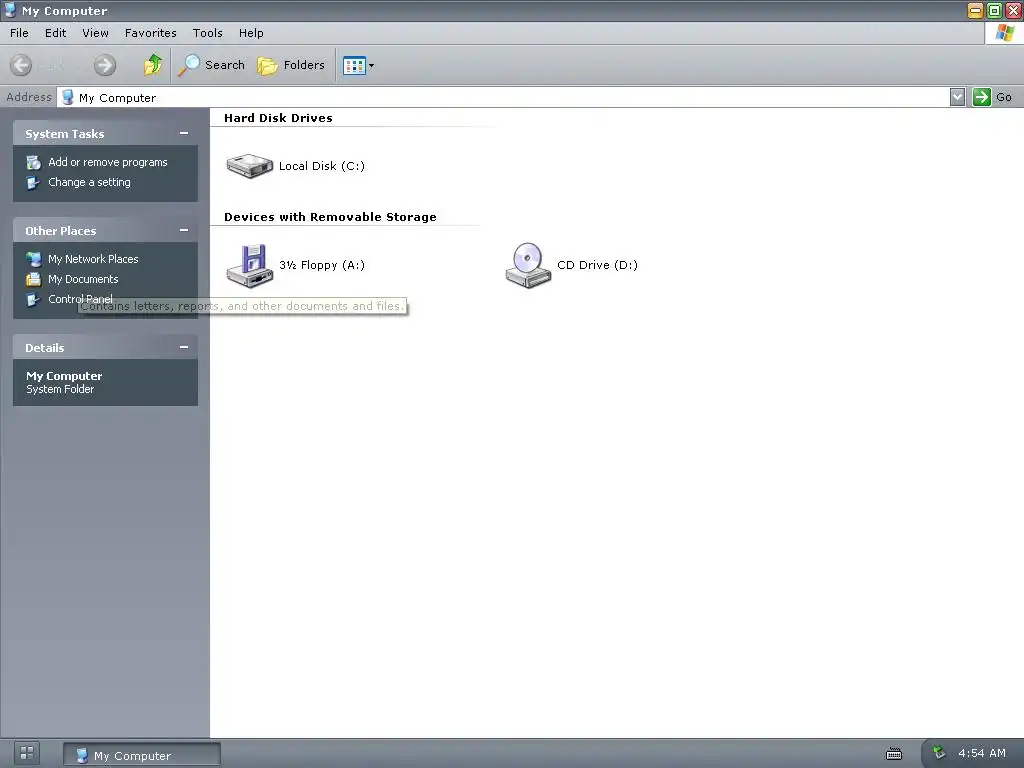Open the Help menu
Viewport: 1024px width, 768px height.
(x=251, y=33)
